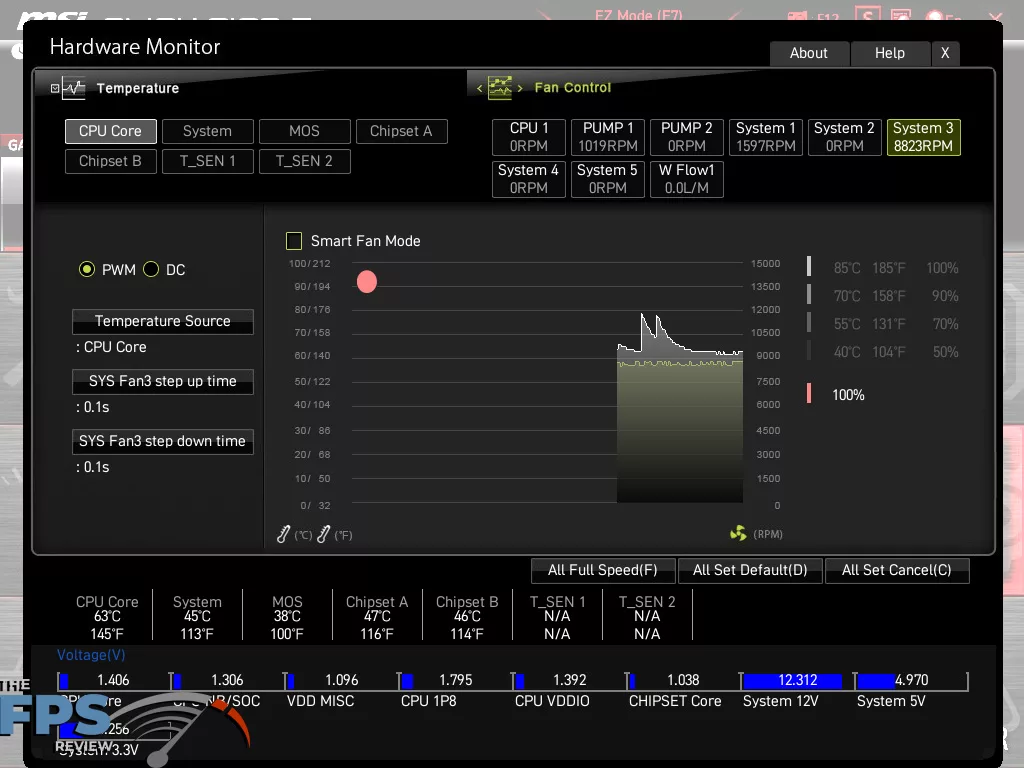Click the left arrow beside Fan Control
1024x768 pixels.
tap(479, 88)
